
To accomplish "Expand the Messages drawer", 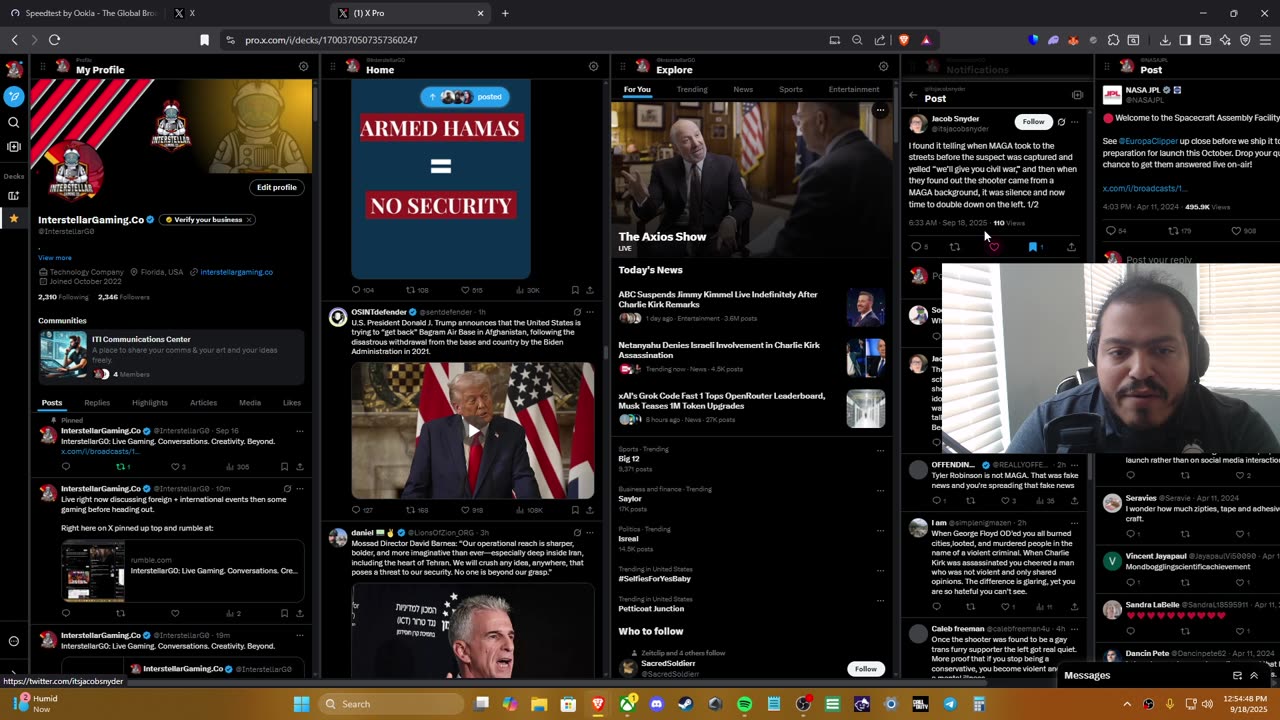I will pyautogui.click(x=1254, y=676).
